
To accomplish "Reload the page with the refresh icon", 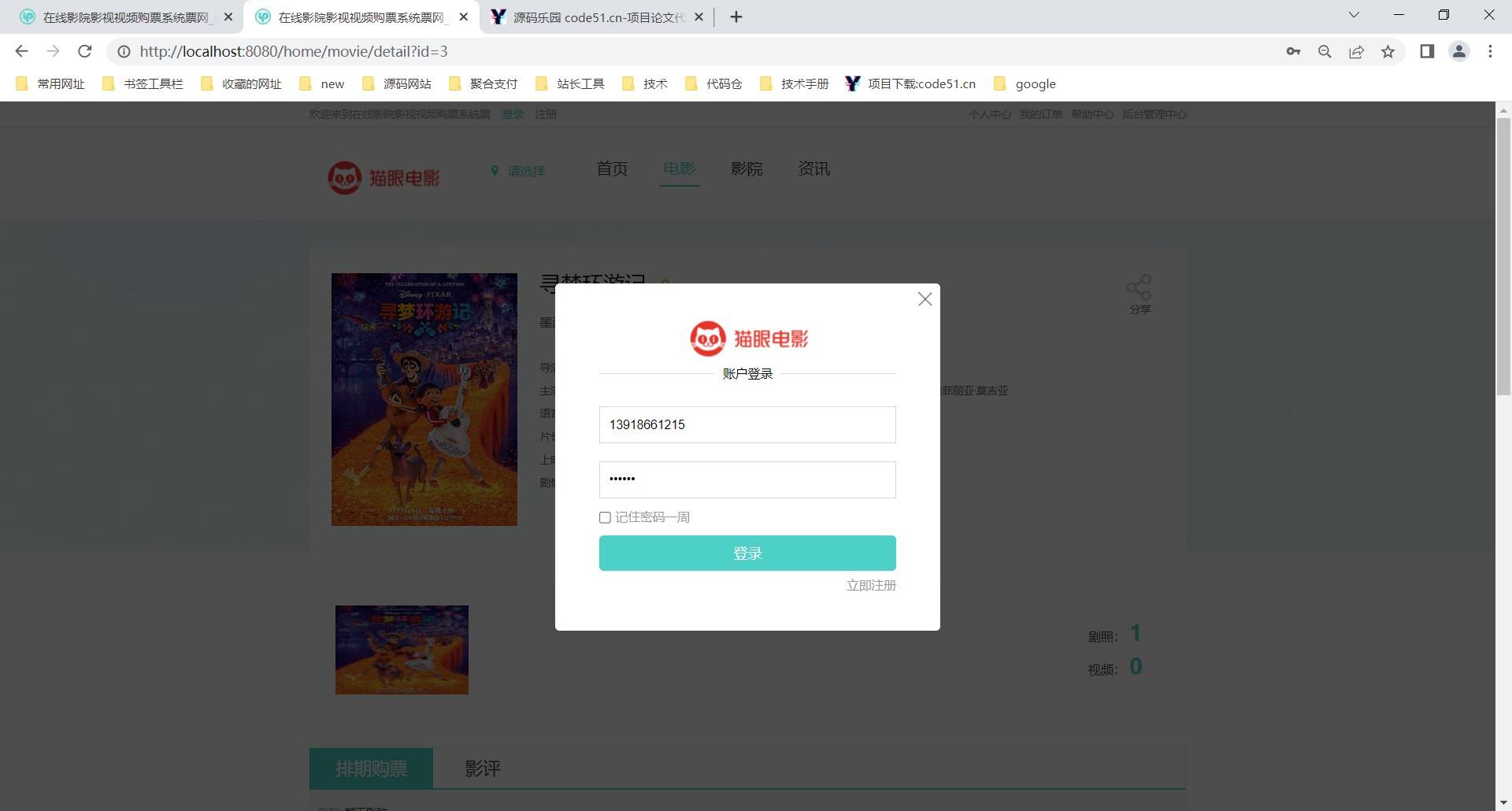I will pos(85,51).
